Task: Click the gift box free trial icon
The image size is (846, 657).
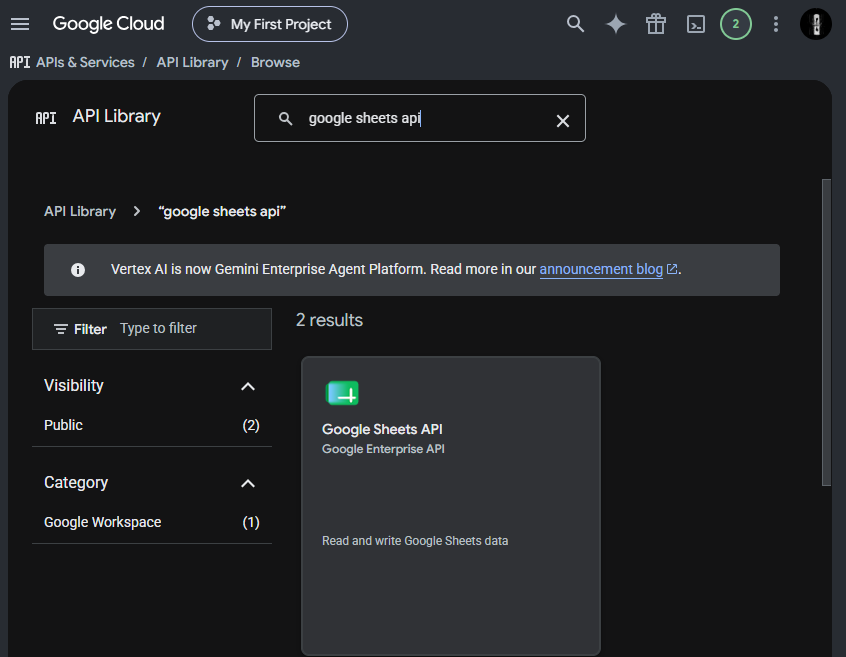Action: pos(656,24)
